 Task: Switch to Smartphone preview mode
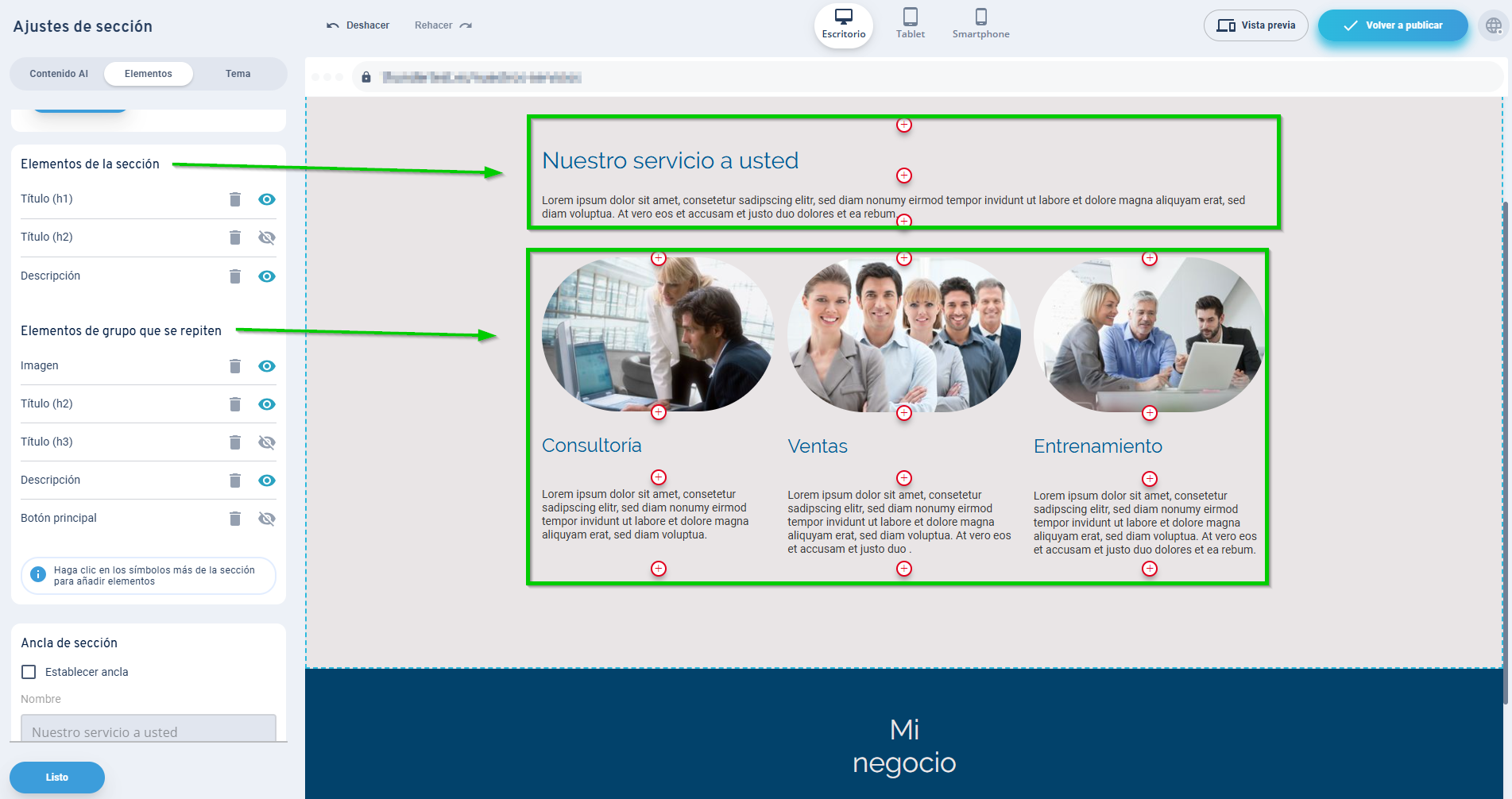click(x=980, y=22)
